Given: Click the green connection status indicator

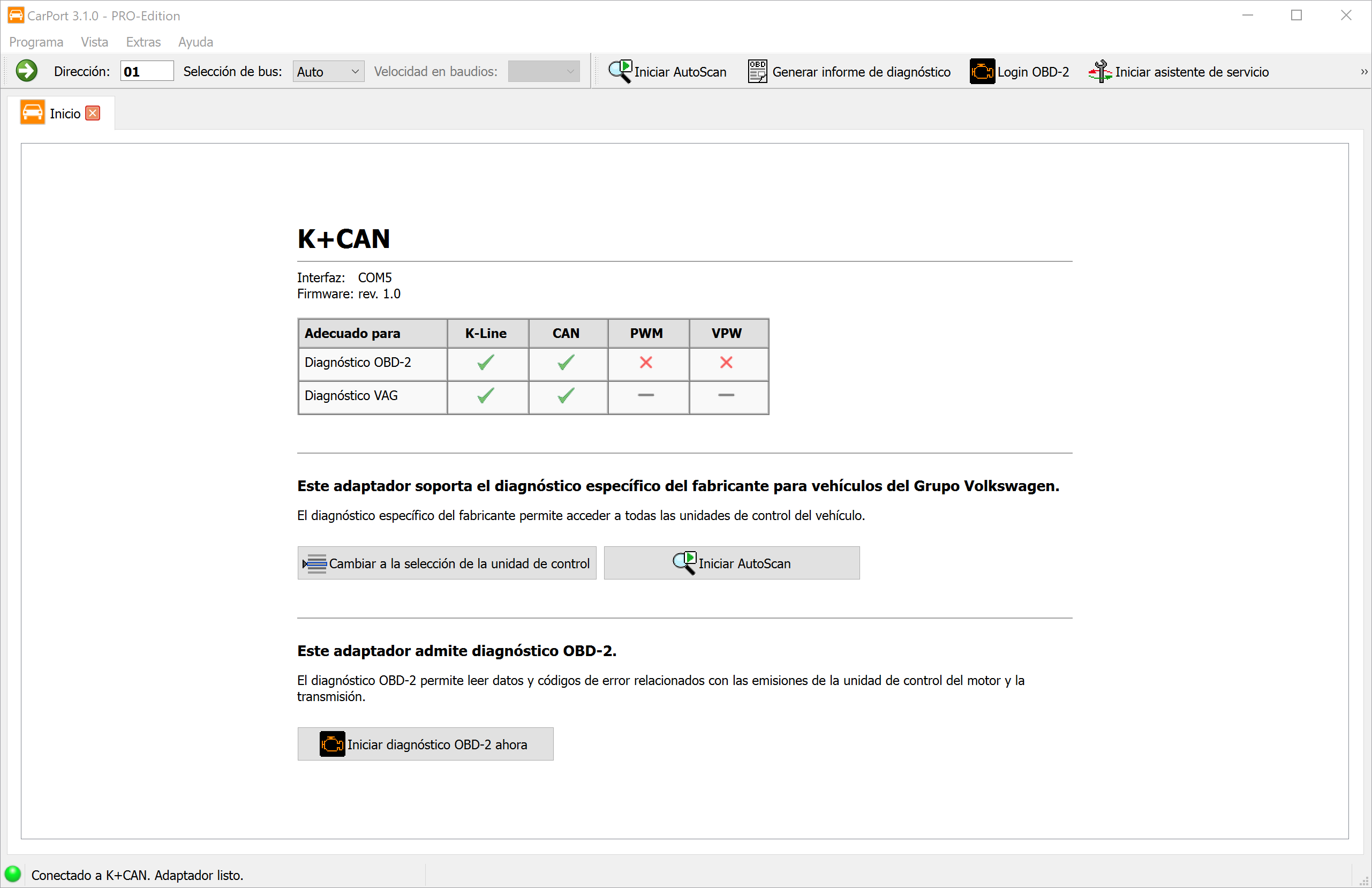Looking at the screenshot, I should click(x=13, y=874).
